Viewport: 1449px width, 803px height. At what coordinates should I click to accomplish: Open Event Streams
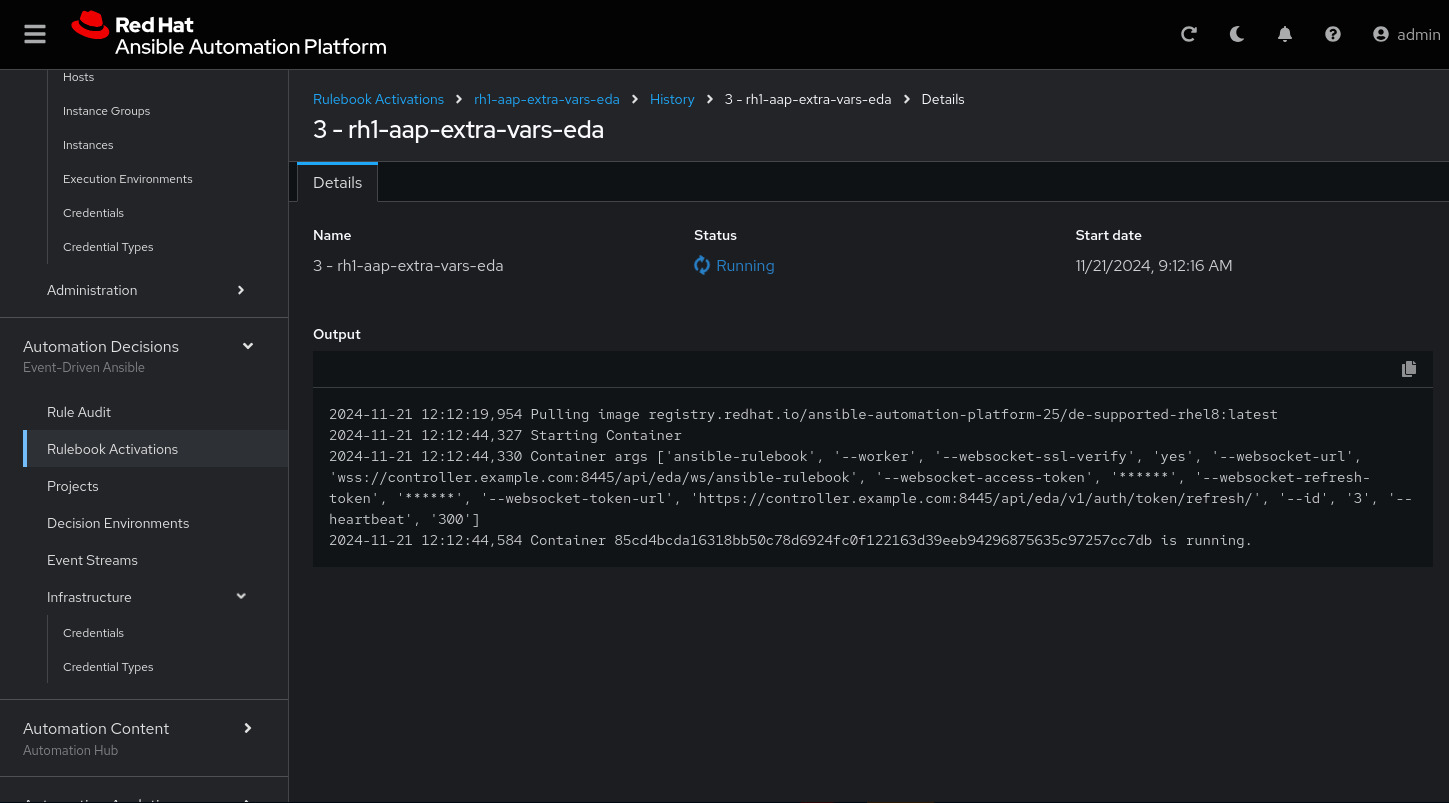point(92,560)
